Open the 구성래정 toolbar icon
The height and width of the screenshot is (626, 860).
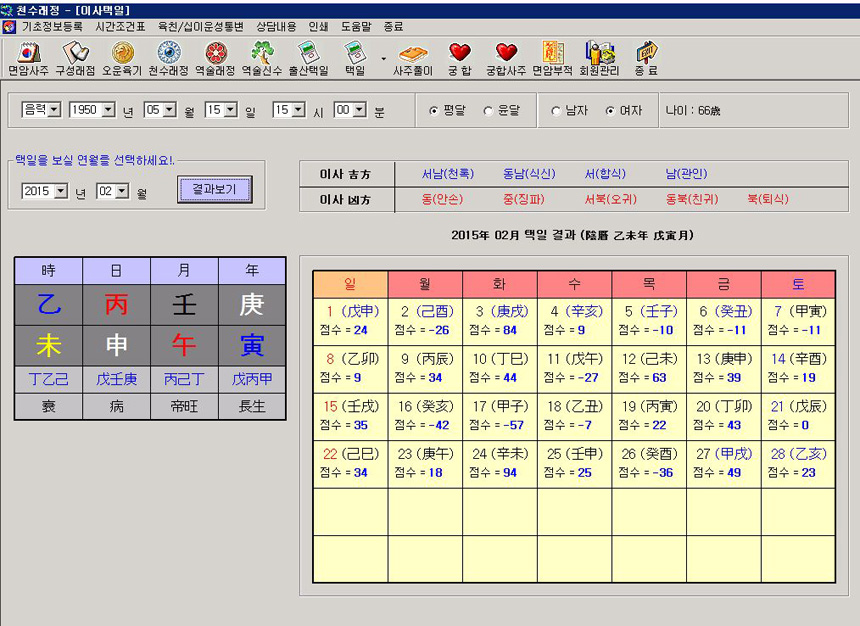pyautogui.click(x=75, y=58)
